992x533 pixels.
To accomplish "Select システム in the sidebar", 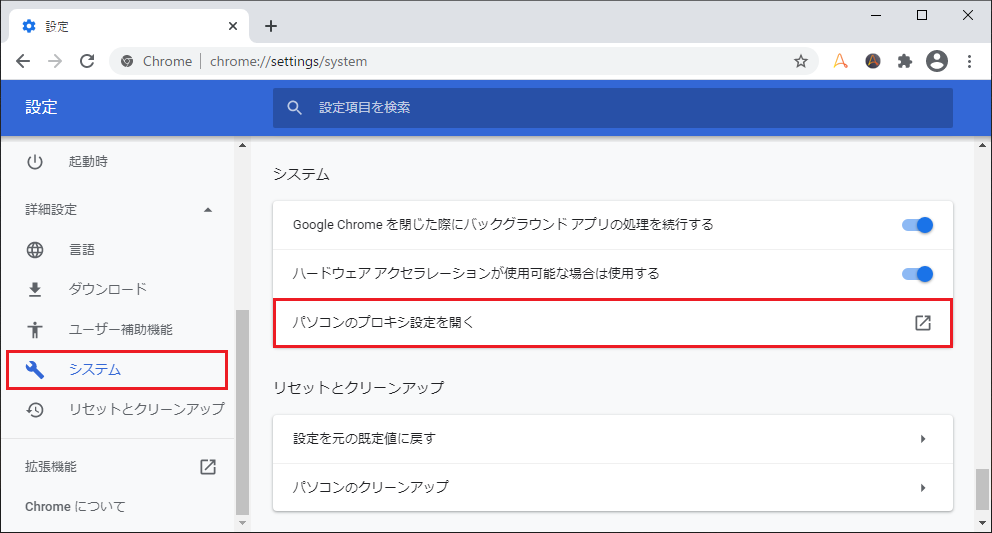I will [117, 370].
